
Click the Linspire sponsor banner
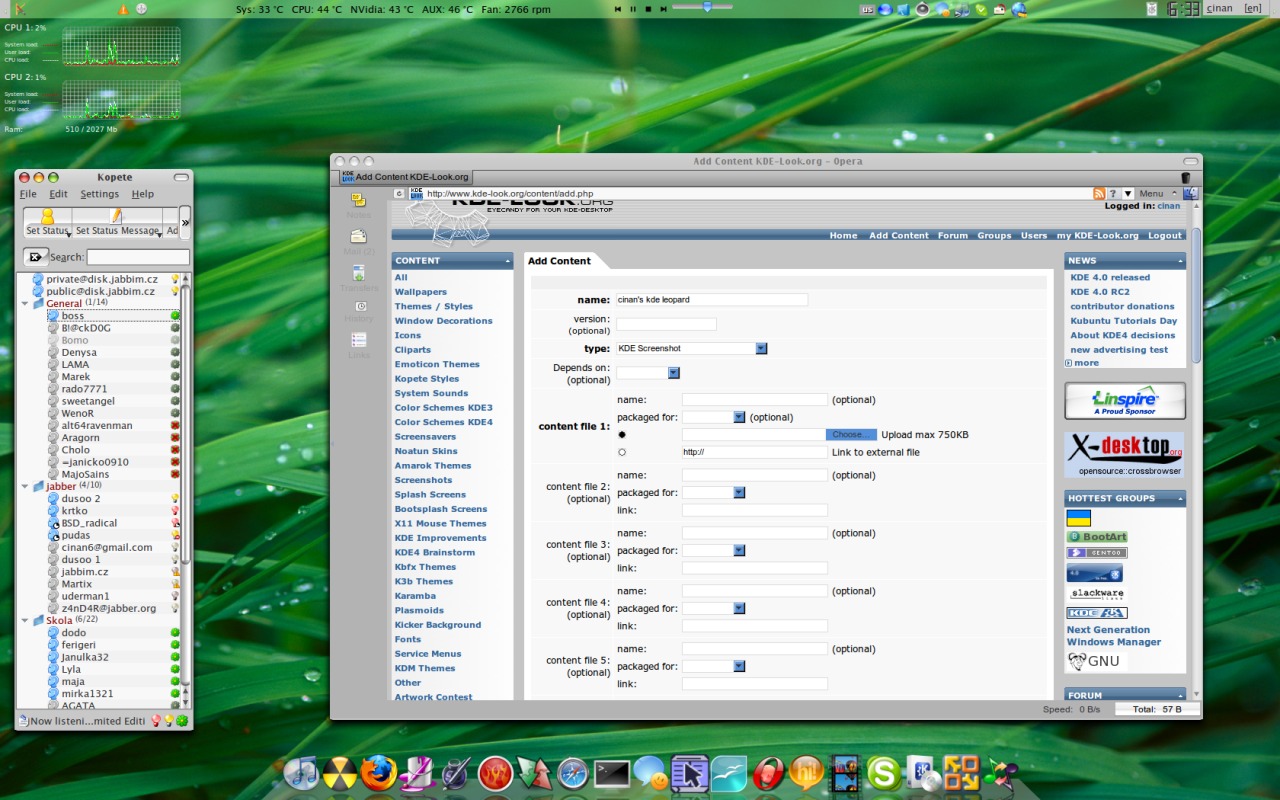(x=1125, y=401)
